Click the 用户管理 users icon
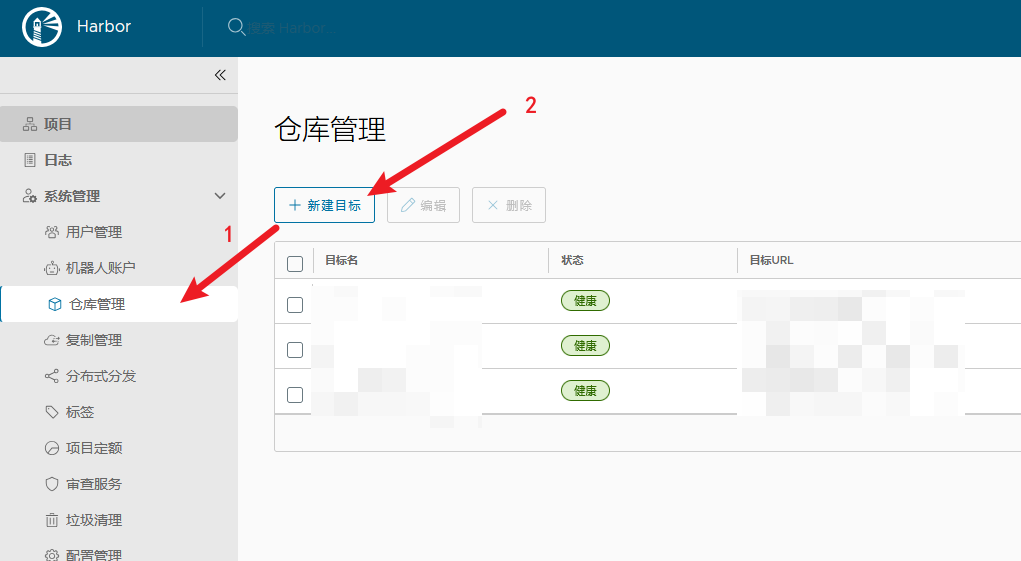 click(52, 232)
